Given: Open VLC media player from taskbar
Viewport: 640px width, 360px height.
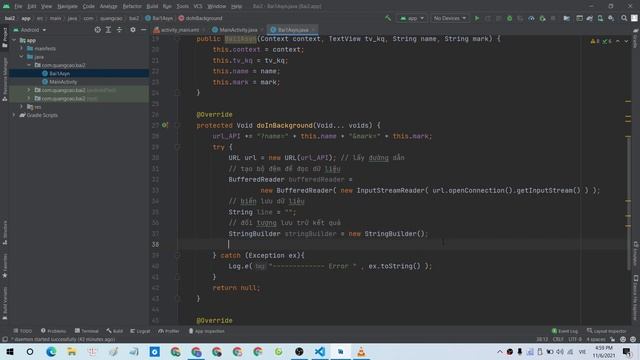Looking at the screenshot, I should point(361,351).
